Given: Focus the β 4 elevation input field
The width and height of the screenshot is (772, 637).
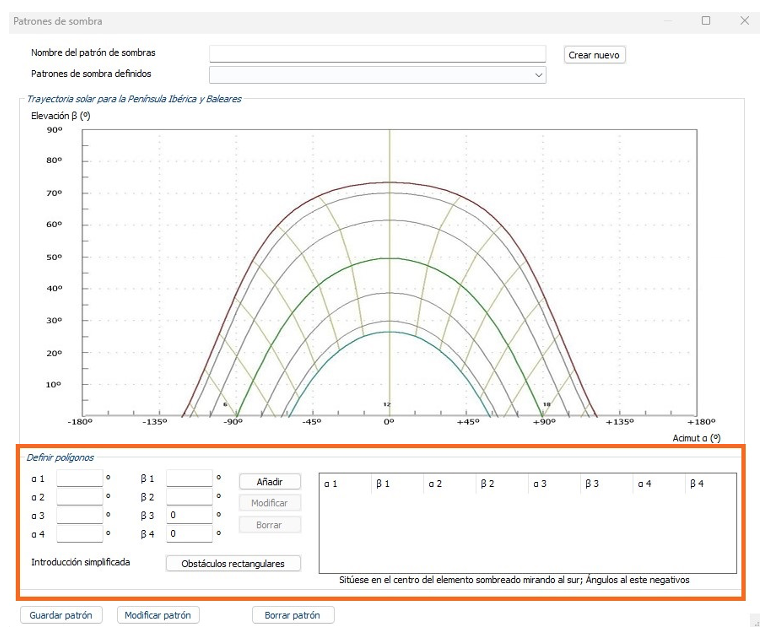Looking at the screenshot, I should click(189, 533).
